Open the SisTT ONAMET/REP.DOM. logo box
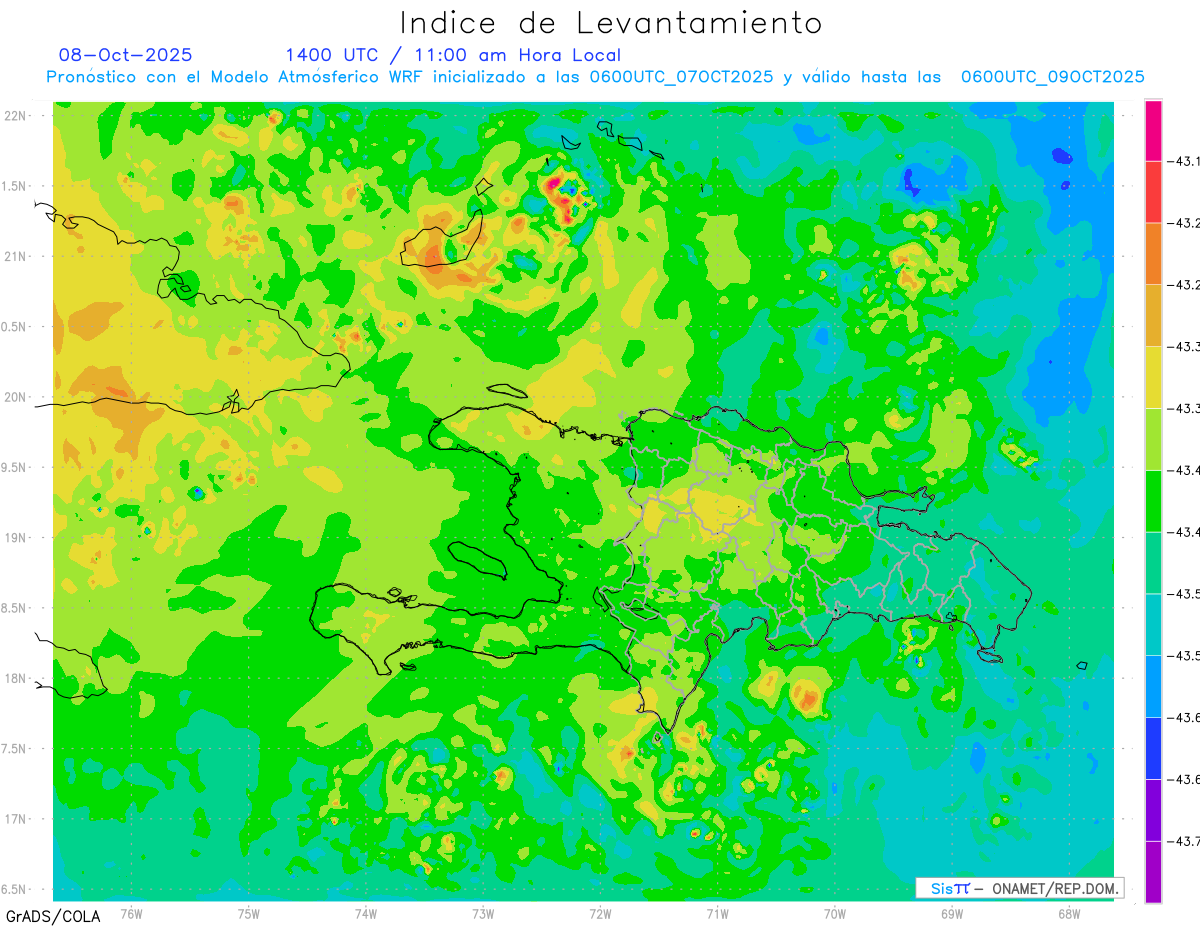 coord(1019,888)
